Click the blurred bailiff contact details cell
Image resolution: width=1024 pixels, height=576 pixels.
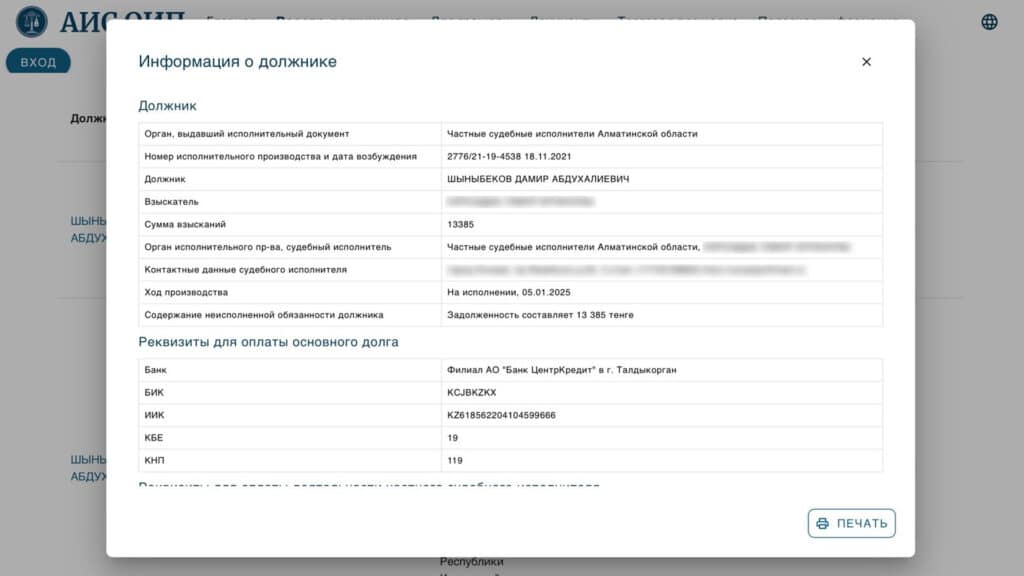click(626, 270)
